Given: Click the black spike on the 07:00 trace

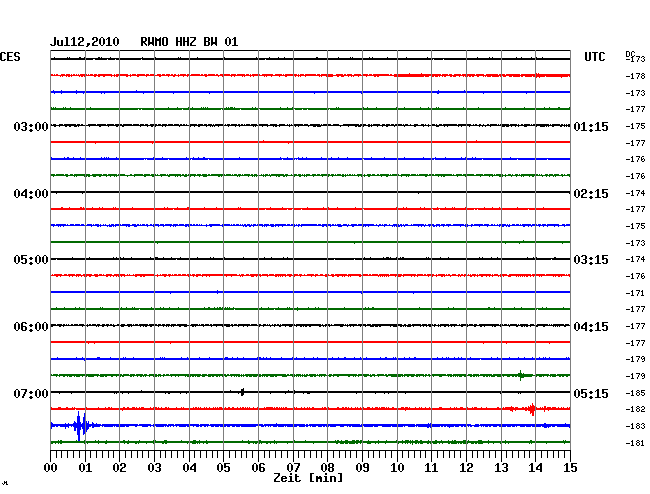Looking at the screenshot, I should click(242, 392).
